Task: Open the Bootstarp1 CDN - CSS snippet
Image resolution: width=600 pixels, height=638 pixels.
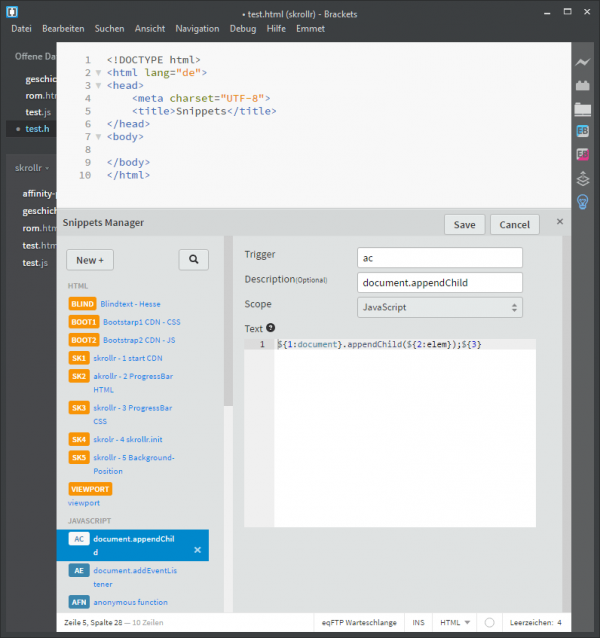Action: coord(142,322)
